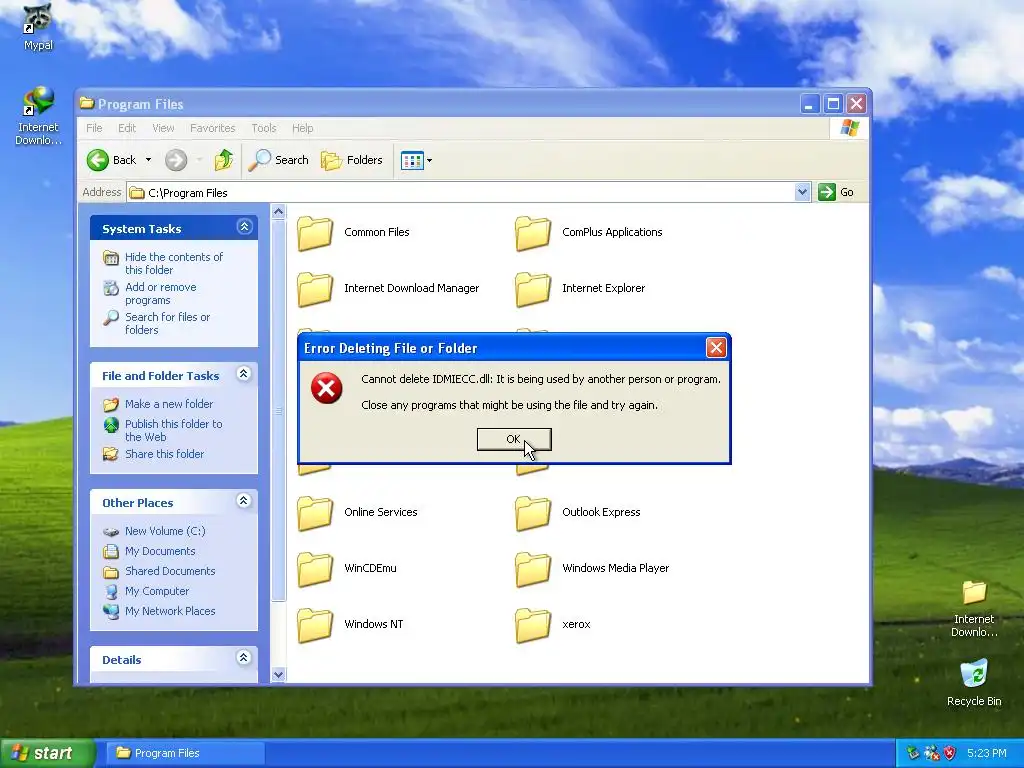Select the Internet Downlo... desktop folder
This screenshot has width=1024, height=768.
[974, 609]
